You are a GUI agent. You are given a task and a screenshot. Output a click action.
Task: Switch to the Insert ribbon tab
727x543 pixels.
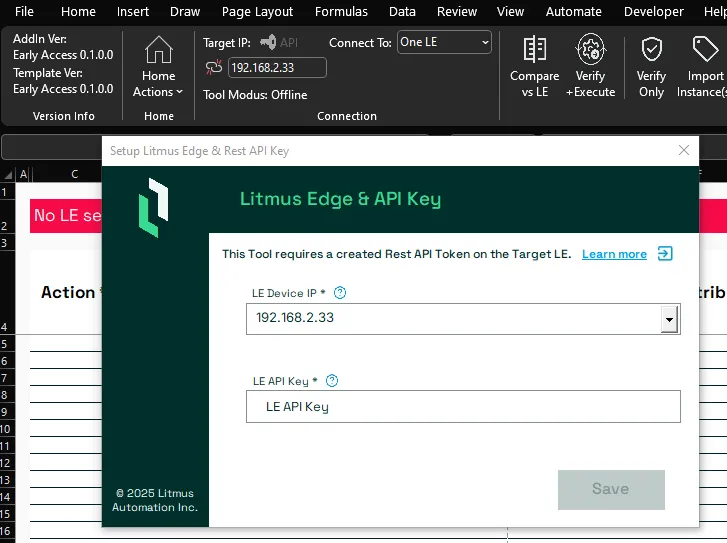tap(133, 12)
